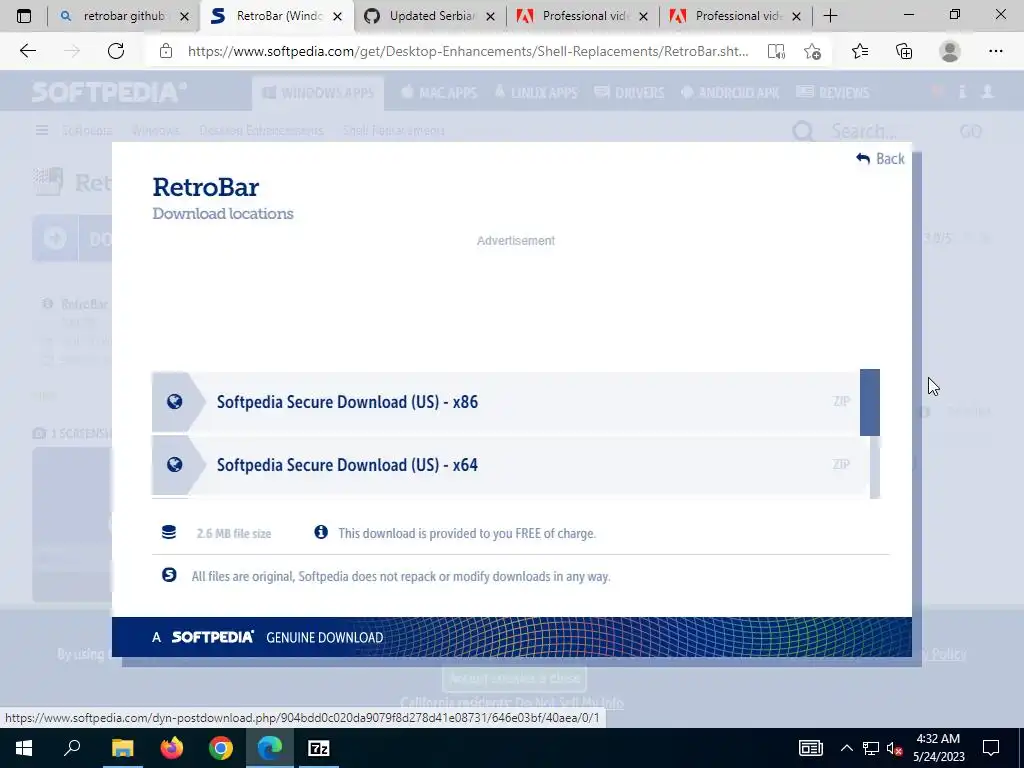Viewport: 1024px width, 768px height.
Task: Click the Back link in download dialog
Action: pyautogui.click(x=880, y=159)
